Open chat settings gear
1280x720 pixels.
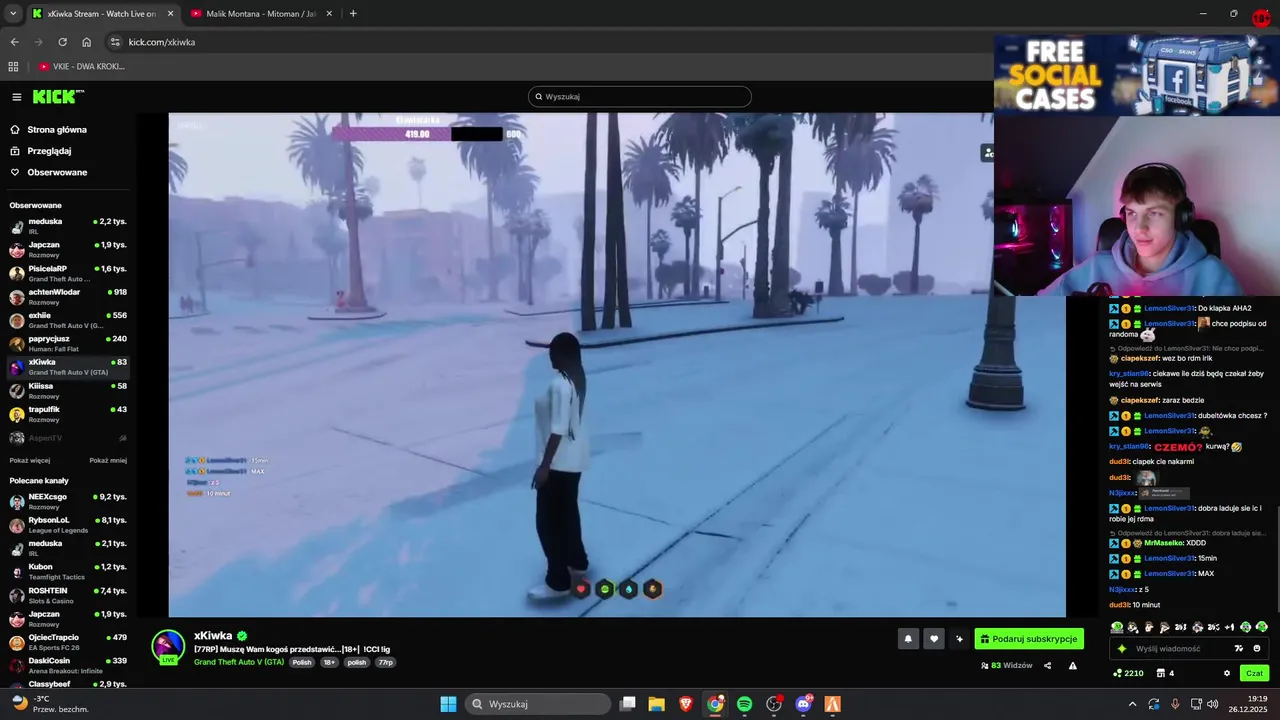click(x=1227, y=673)
